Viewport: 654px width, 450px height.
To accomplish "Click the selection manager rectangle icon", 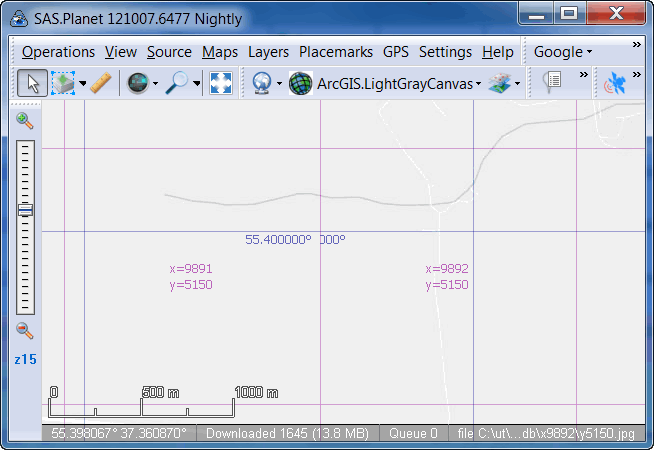I will [x=63, y=83].
